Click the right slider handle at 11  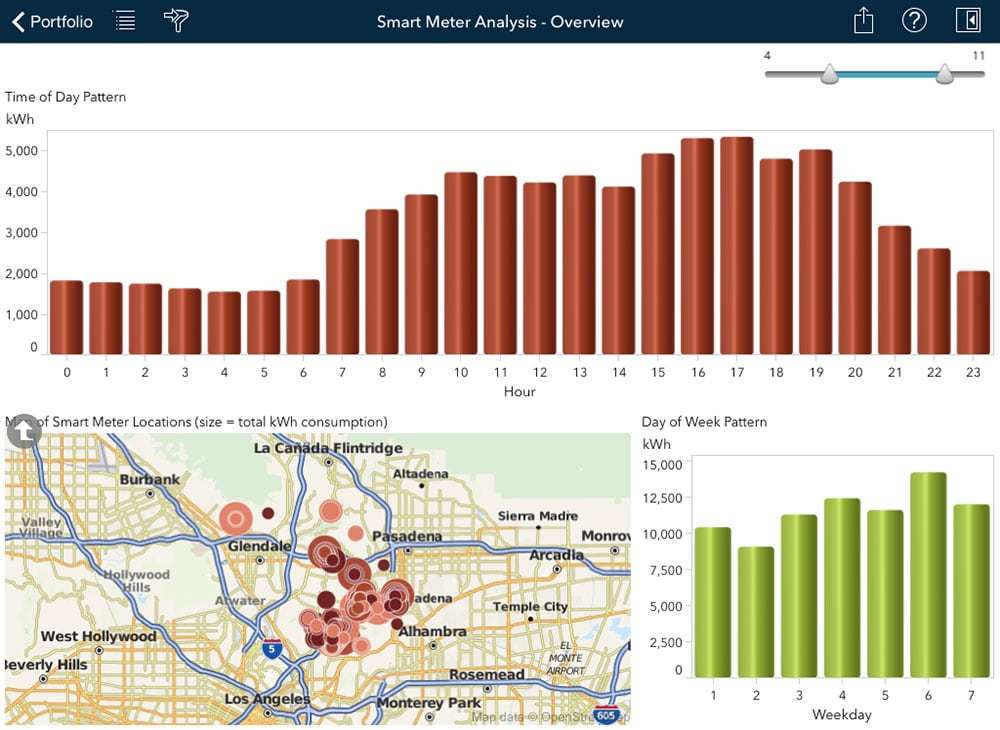[x=944, y=74]
